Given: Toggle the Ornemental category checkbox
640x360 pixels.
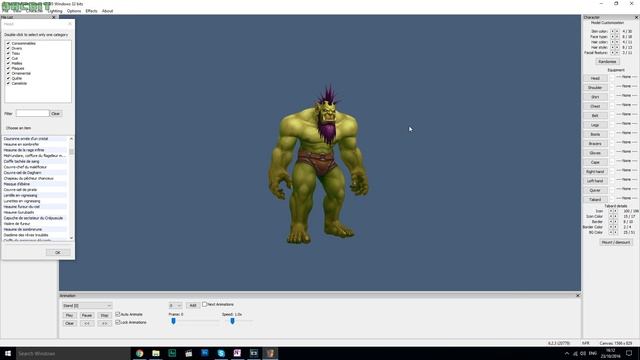Looking at the screenshot, I should [x=8, y=73].
